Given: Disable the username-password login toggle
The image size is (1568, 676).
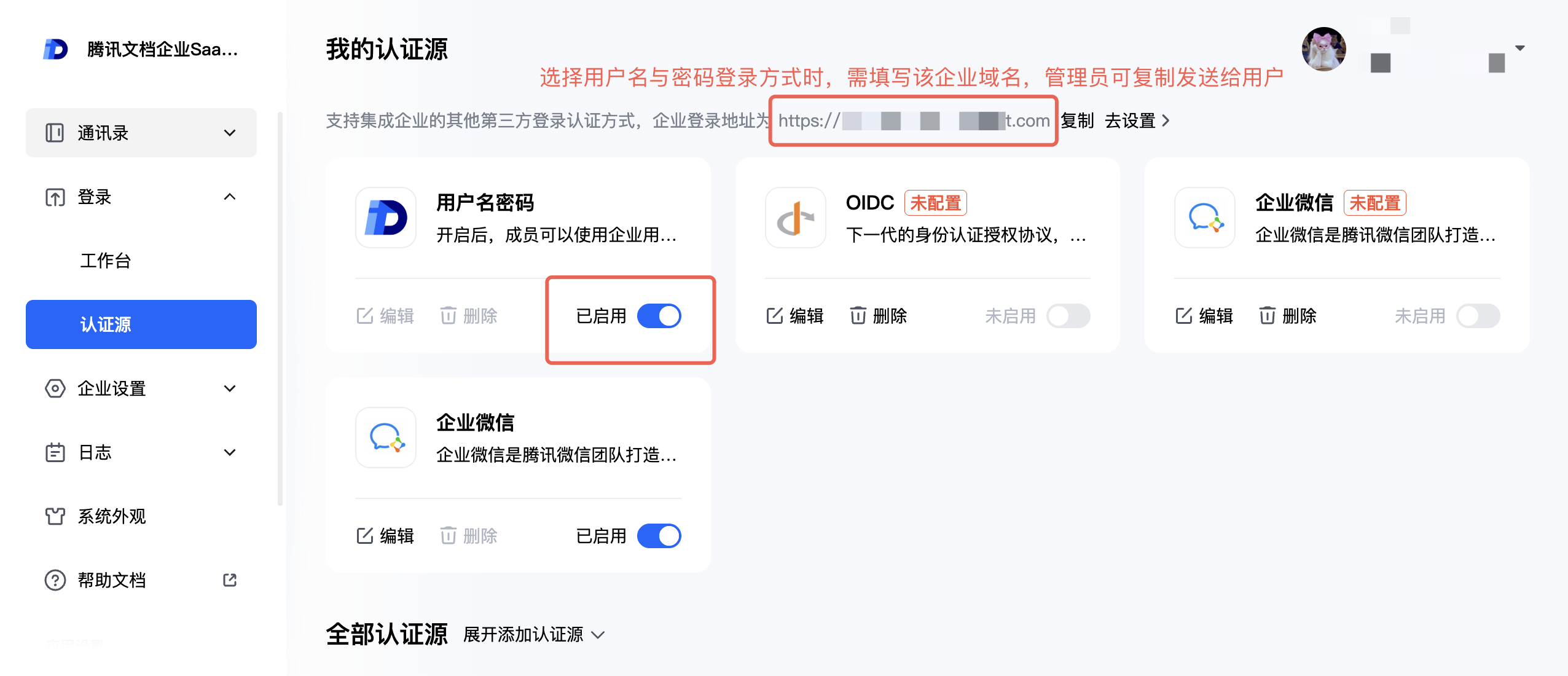Looking at the screenshot, I should 659,316.
